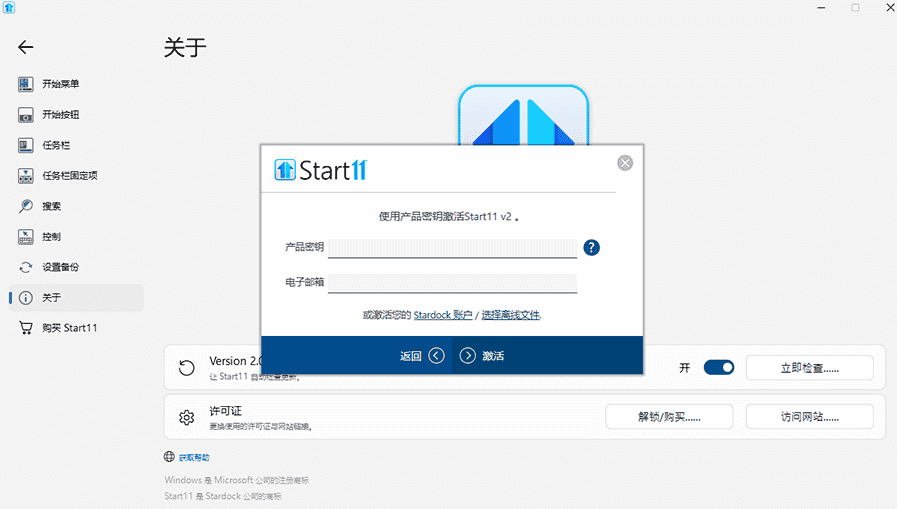The image size is (897, 509).
Task: Click the 解锁/购买 button
Action: click(x=669, y=417)
